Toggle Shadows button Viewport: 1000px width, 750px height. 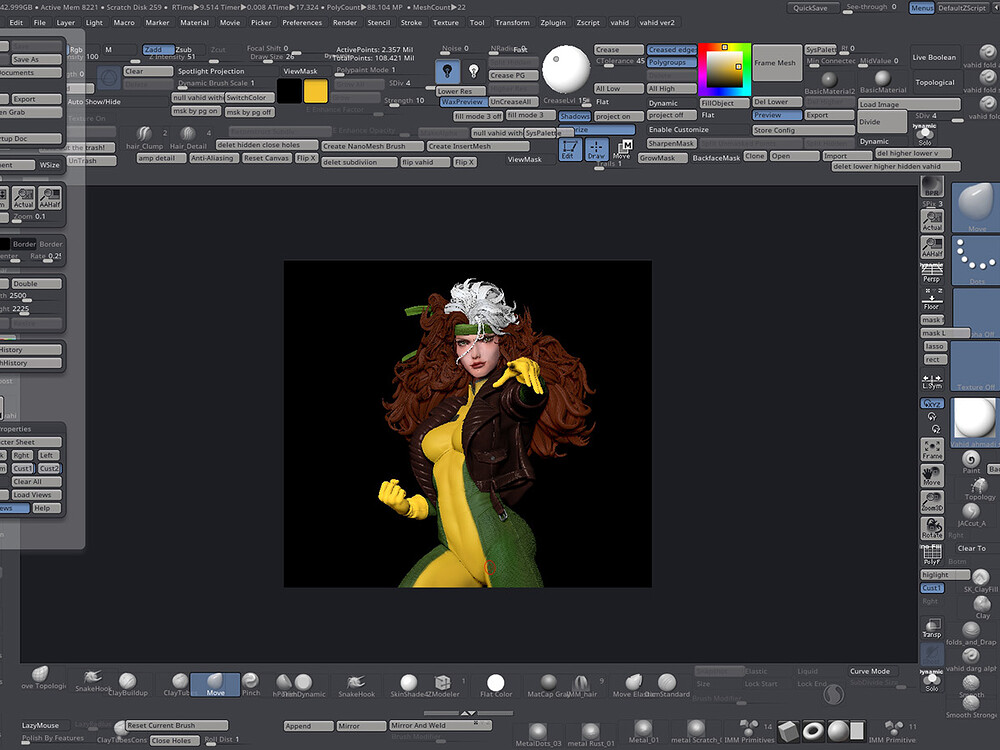click(575, 116)
